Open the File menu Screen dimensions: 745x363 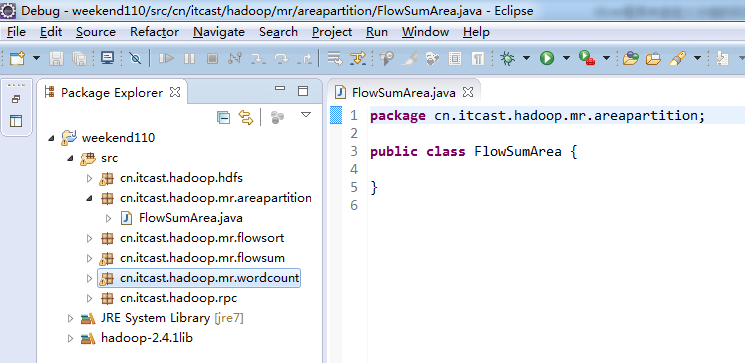17,32
